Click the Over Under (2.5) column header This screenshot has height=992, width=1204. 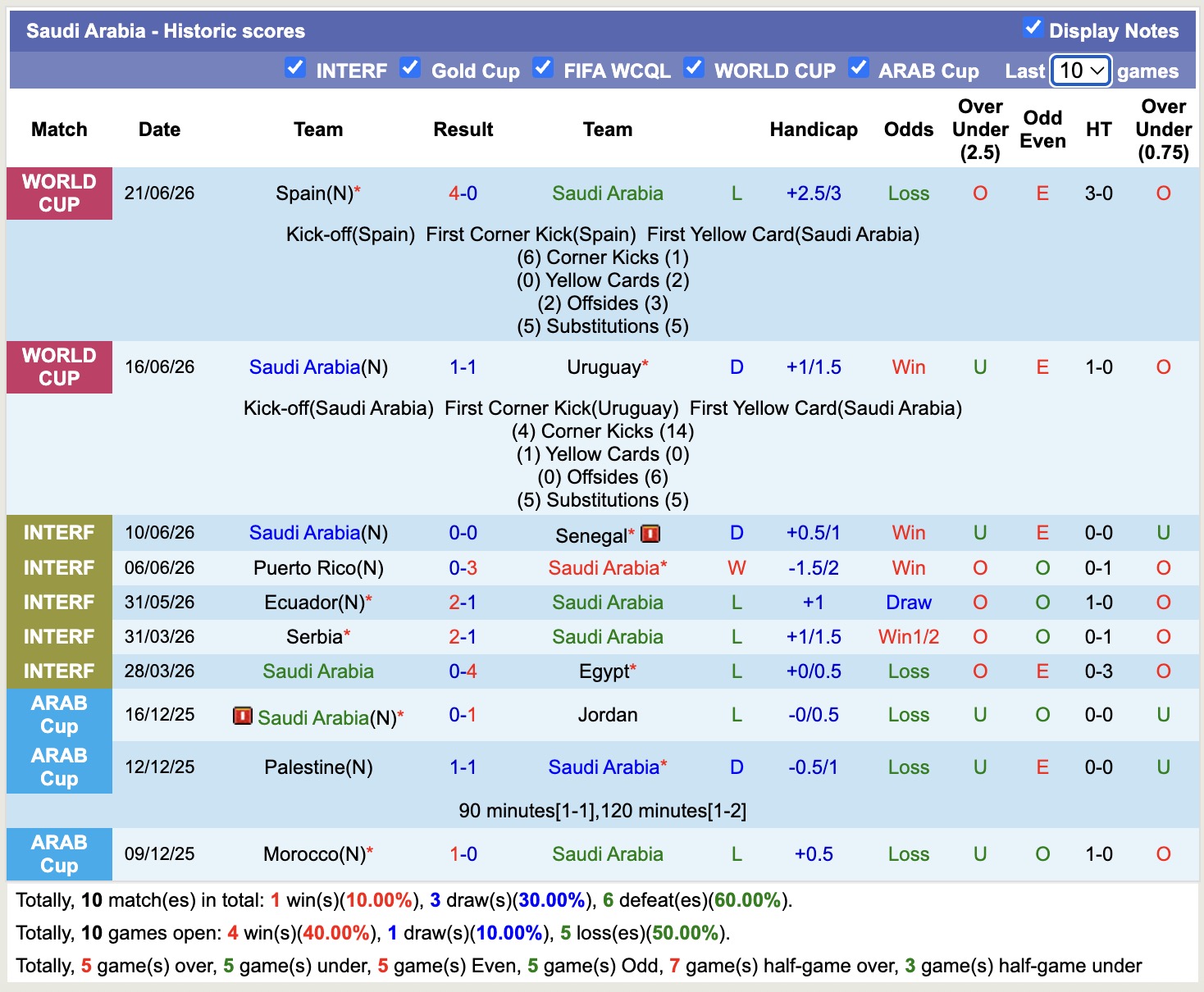point(980,130)
